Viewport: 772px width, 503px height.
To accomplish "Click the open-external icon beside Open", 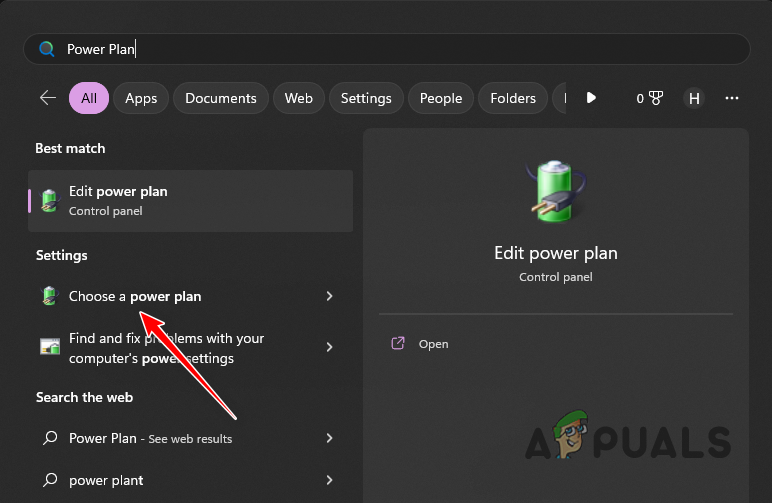I will [398, 343].
